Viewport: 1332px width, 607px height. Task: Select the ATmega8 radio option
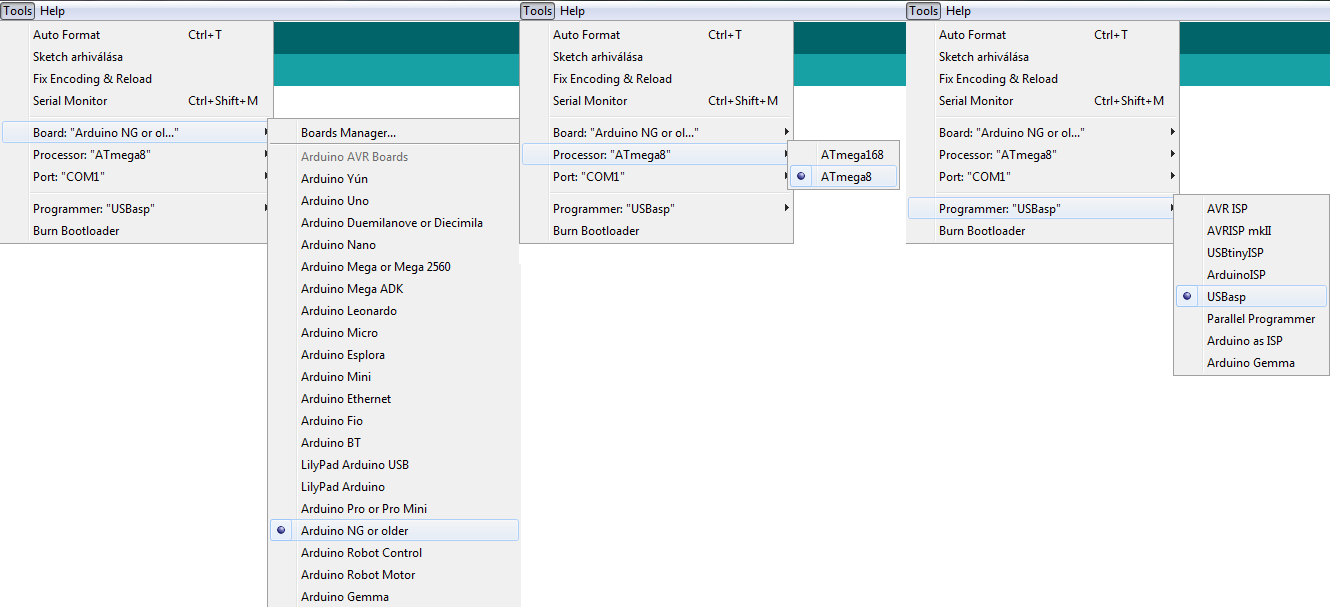(844, 177)
